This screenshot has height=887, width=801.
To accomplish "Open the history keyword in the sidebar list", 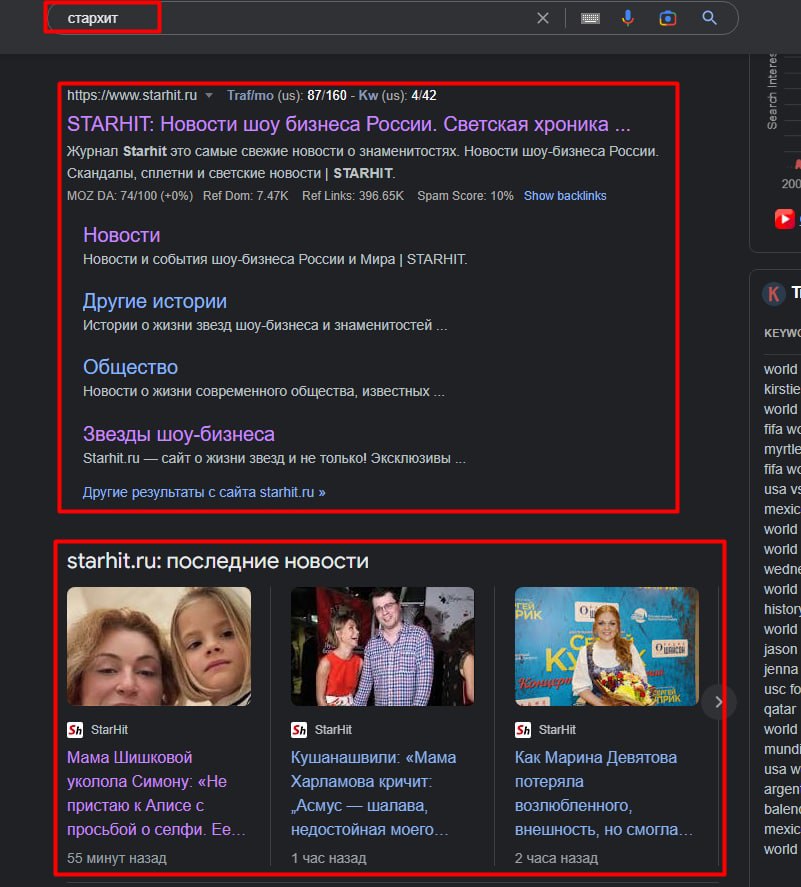I will (782, 609).
